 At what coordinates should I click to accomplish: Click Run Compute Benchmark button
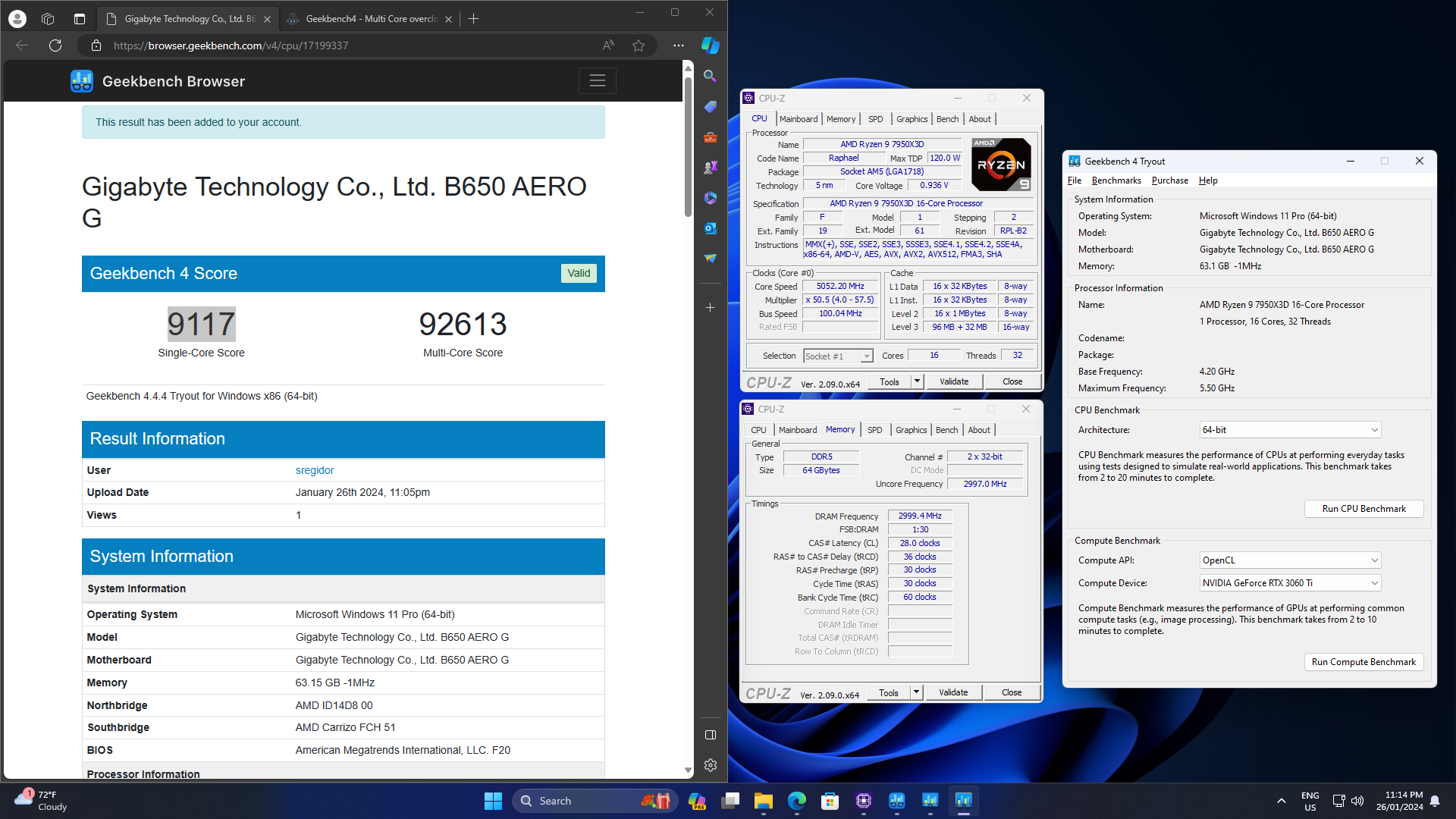tap(1363, 662)
